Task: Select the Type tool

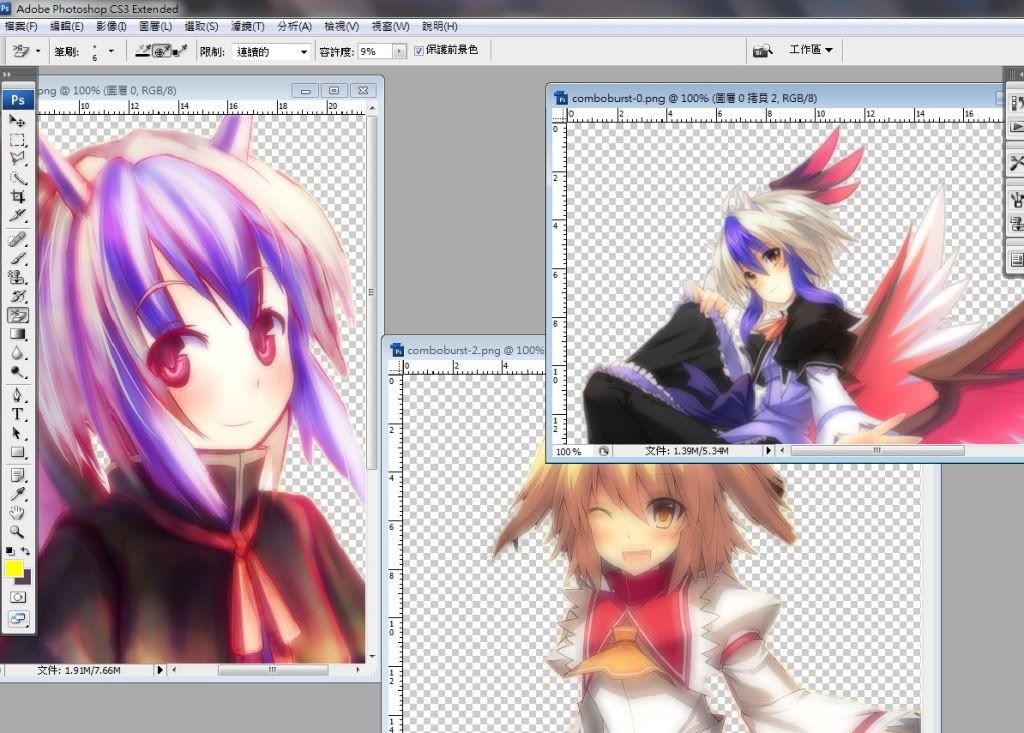Action: click(17, 414)
